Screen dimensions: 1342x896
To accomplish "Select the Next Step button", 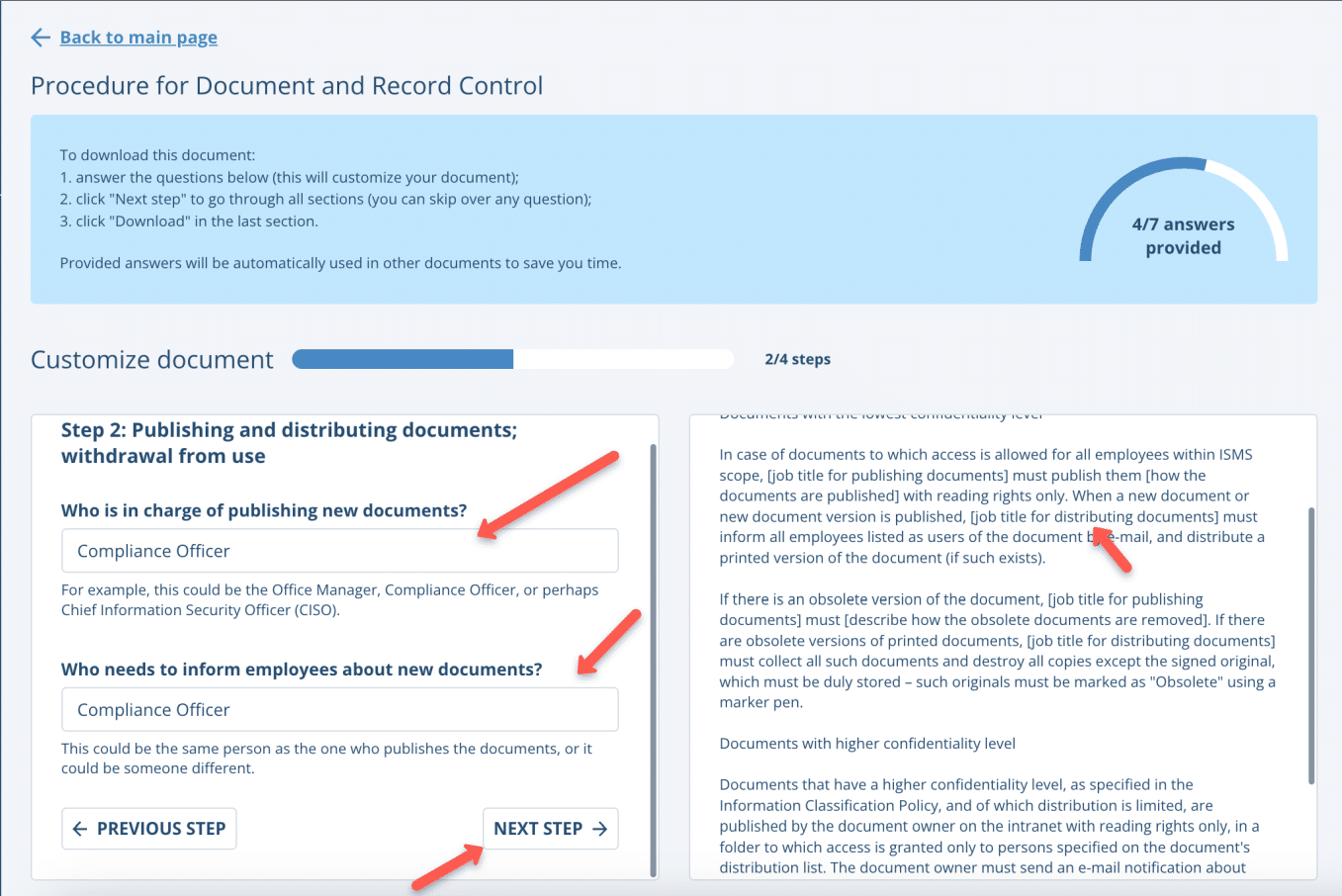I will tap(550, 828).
